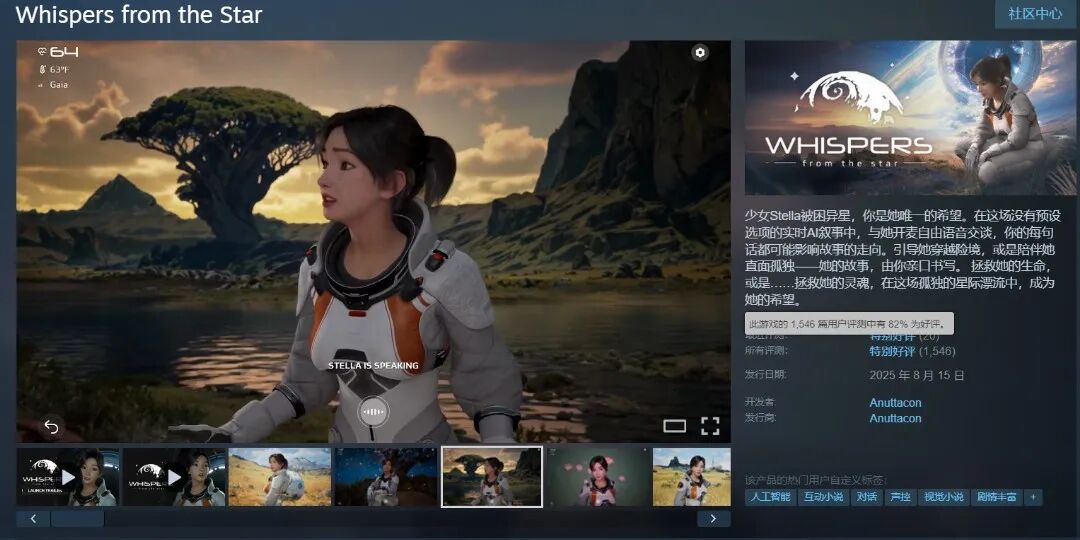Select the starry night screenshot thumbnail
1080x540 pixels.
[386, 477]
